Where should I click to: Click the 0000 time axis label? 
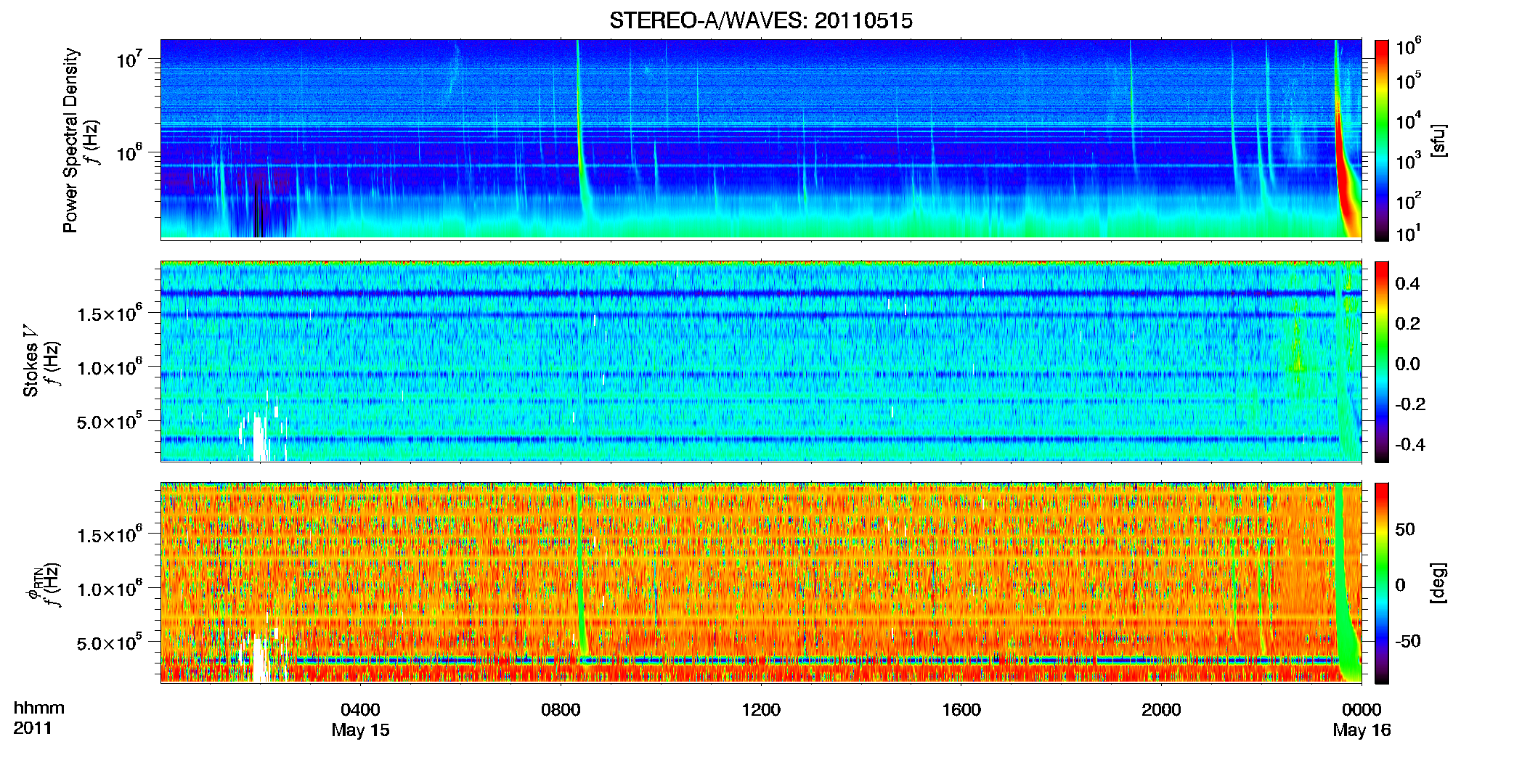pos(1362,709)
